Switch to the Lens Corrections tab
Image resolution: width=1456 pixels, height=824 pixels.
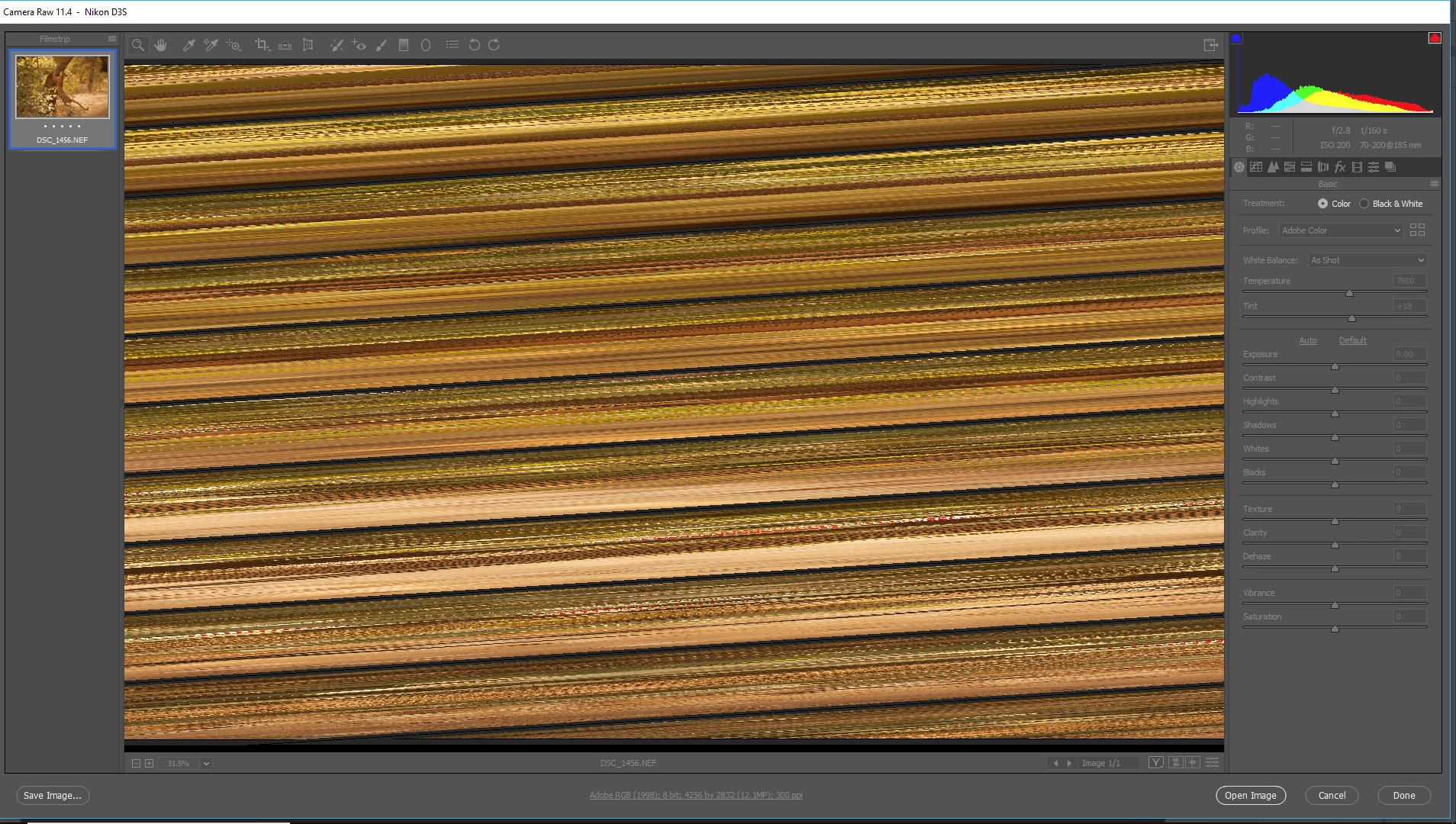point(1323,167)
